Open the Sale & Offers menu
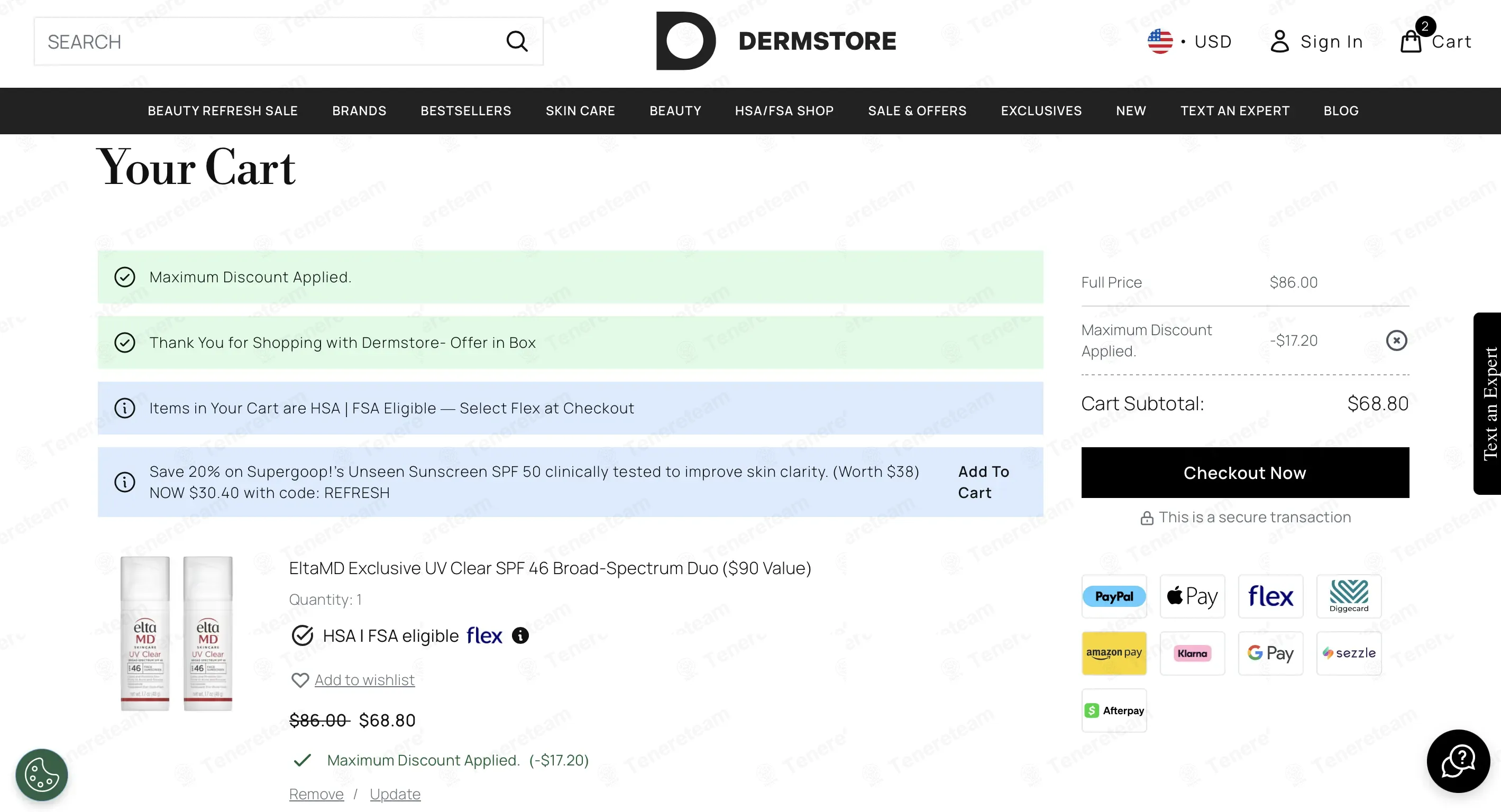This screenshot has width=1501, height=812. [917, 110]
